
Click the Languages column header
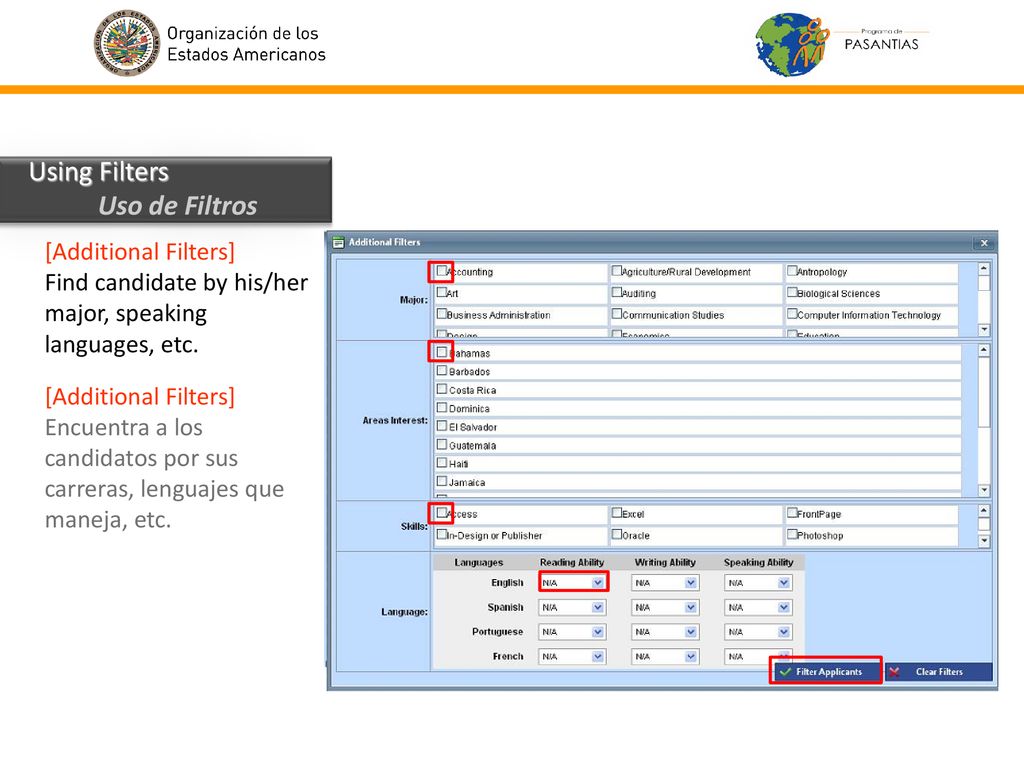(x=479, y=562)
